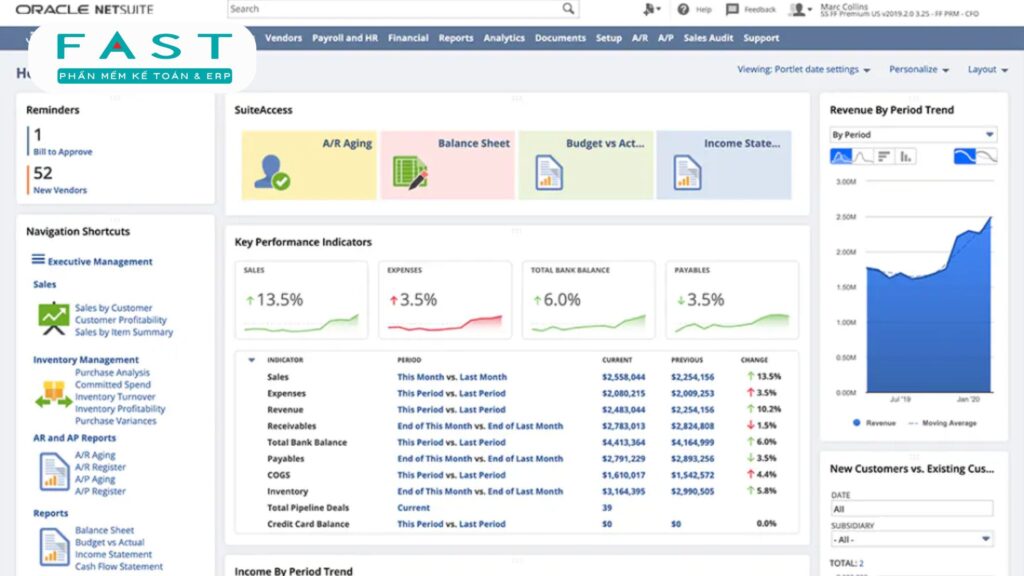This screenshot has height=576, width=1024.
Task: Click the Bill to Approve reminder
Action: click(63, 152)
